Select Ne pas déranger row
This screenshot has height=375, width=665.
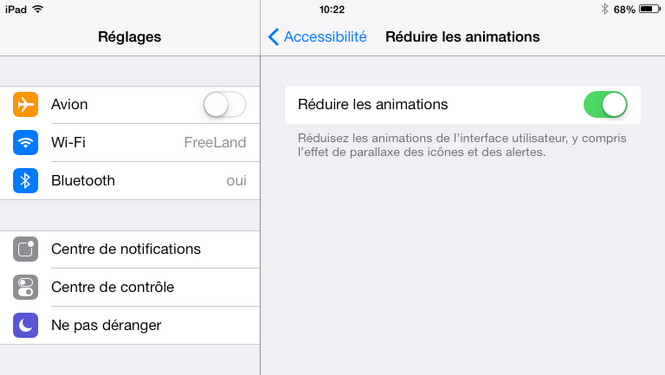(130, 325)
